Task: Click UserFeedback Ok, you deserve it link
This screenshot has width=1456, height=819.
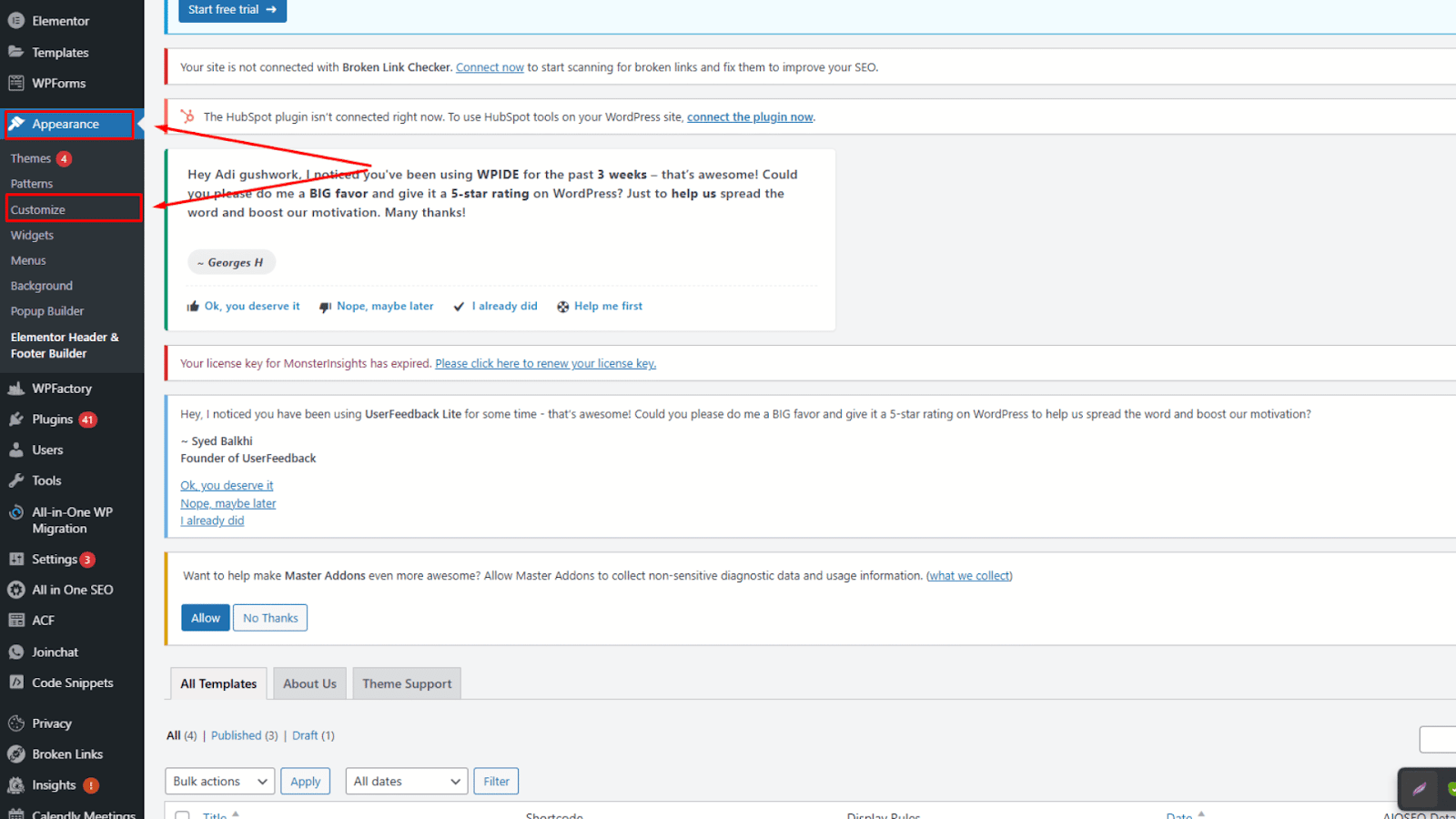Action: coord(227,486)
